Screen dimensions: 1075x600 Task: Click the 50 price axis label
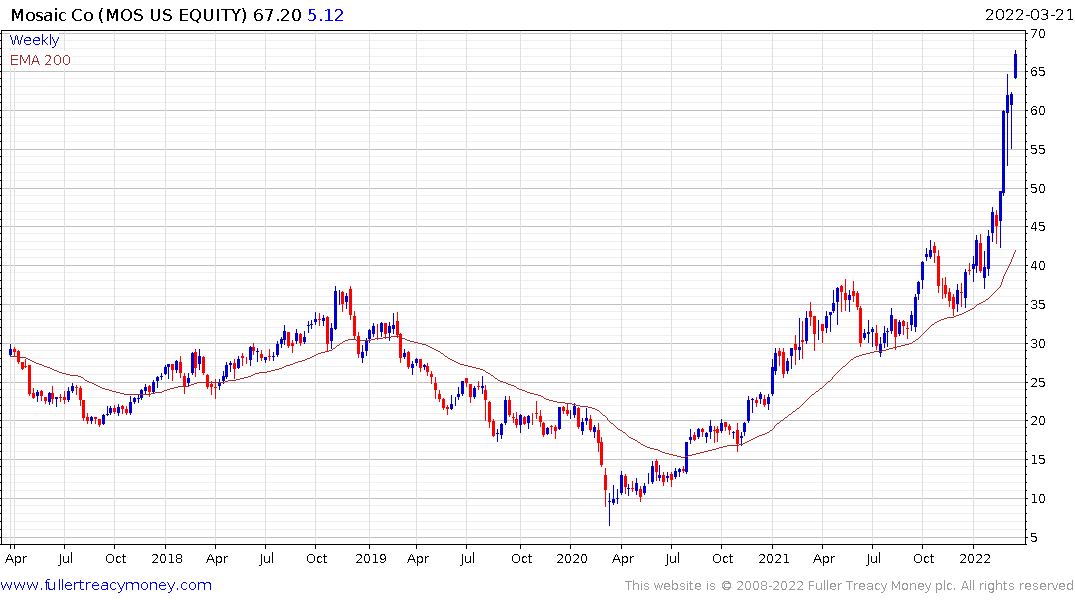point(1038,189)
